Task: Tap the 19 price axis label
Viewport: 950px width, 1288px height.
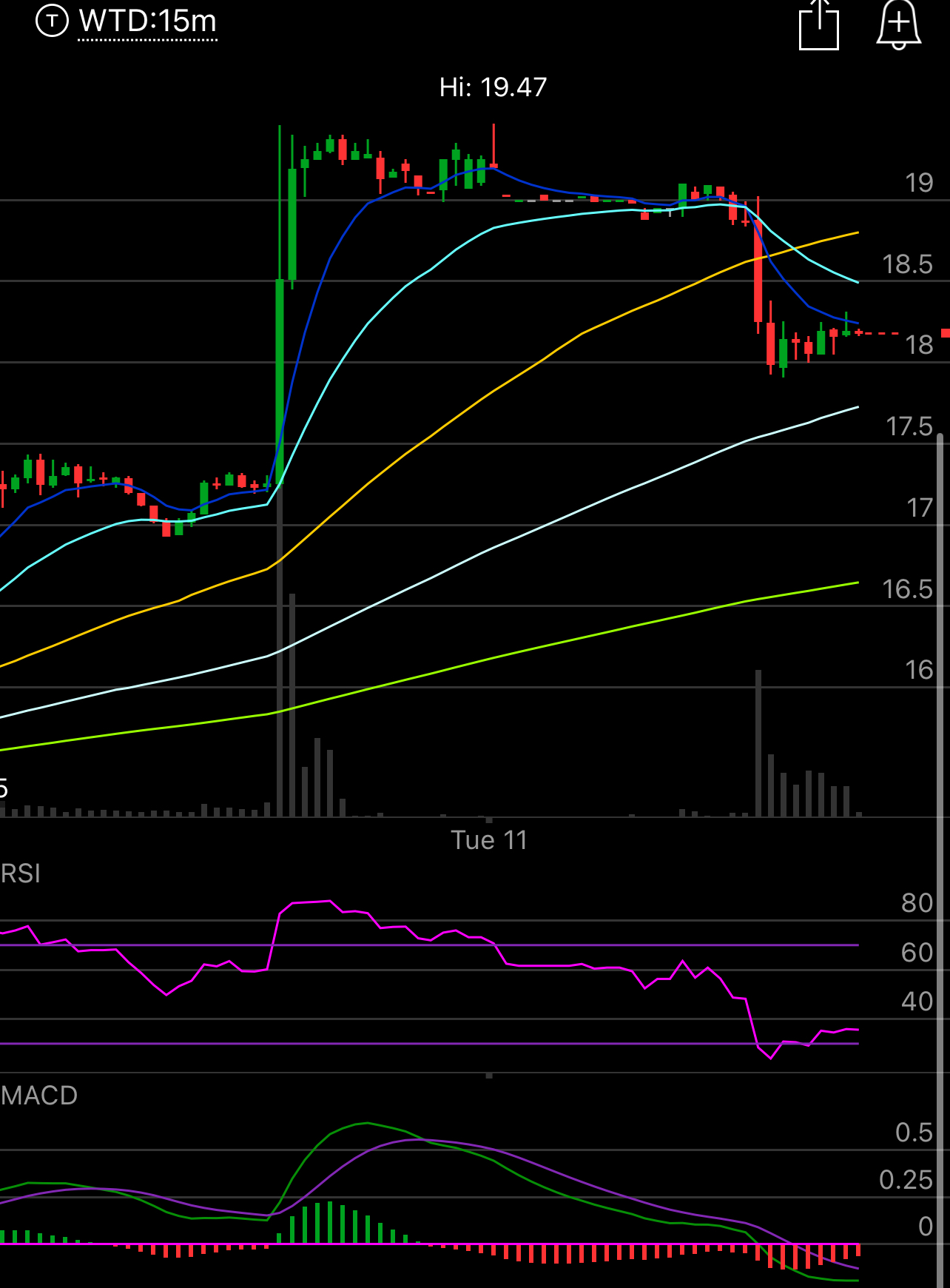Action: point(919,183)
